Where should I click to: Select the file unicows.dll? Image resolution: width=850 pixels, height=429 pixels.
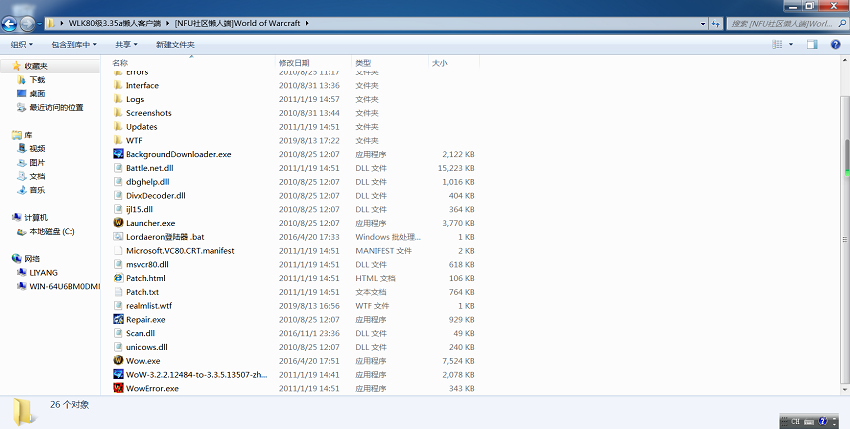tap(146, 347)
